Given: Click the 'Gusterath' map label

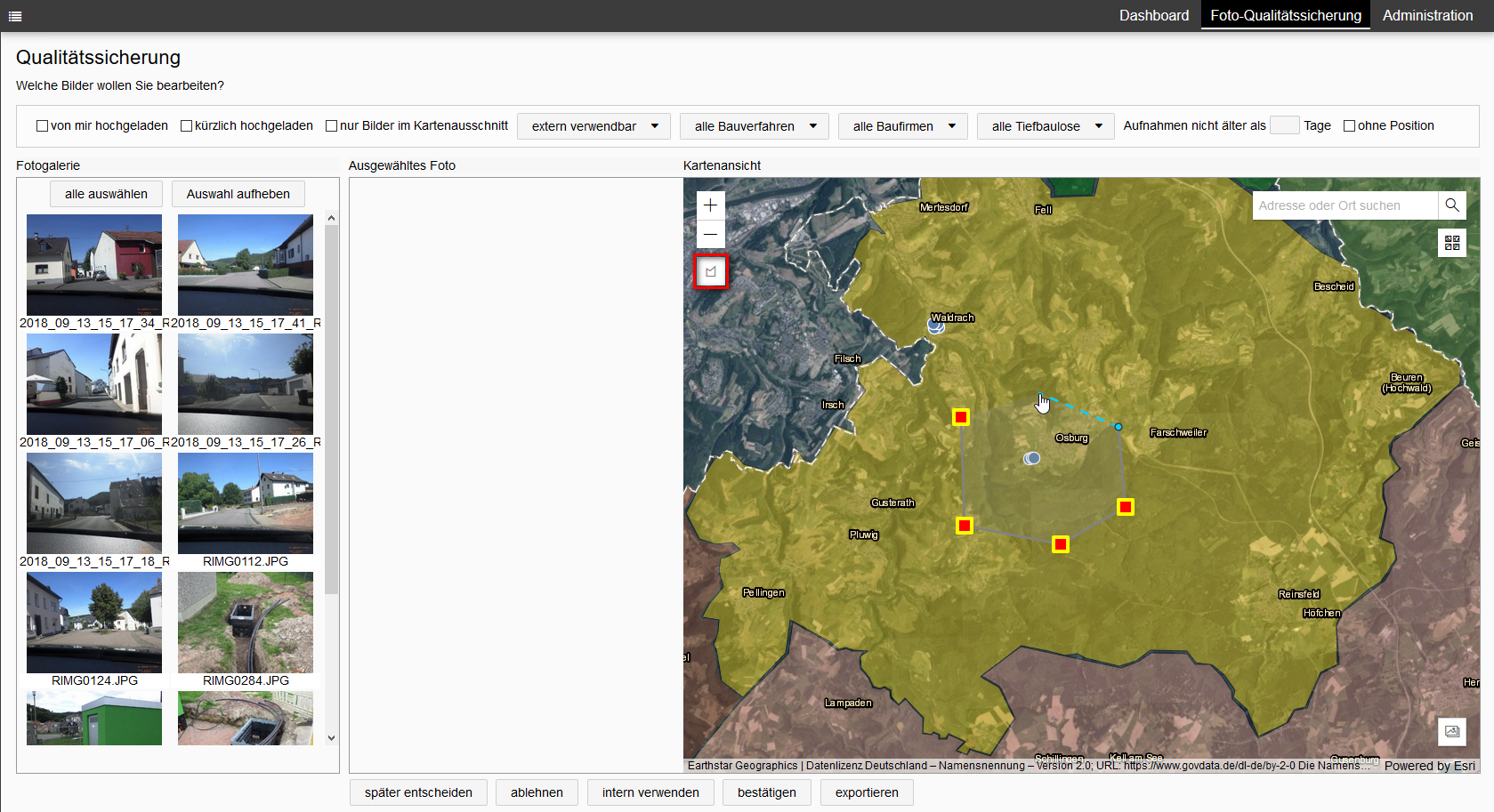Looking at the screenshot, I should click(892, 502).
